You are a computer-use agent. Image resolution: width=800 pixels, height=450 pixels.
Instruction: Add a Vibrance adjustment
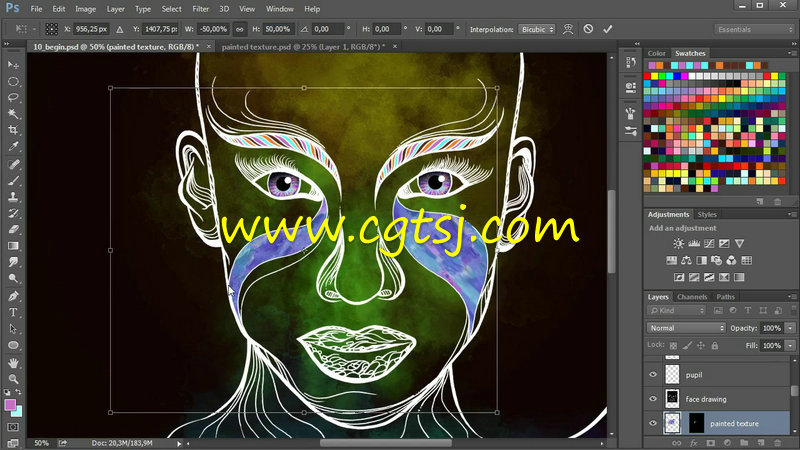739,243
